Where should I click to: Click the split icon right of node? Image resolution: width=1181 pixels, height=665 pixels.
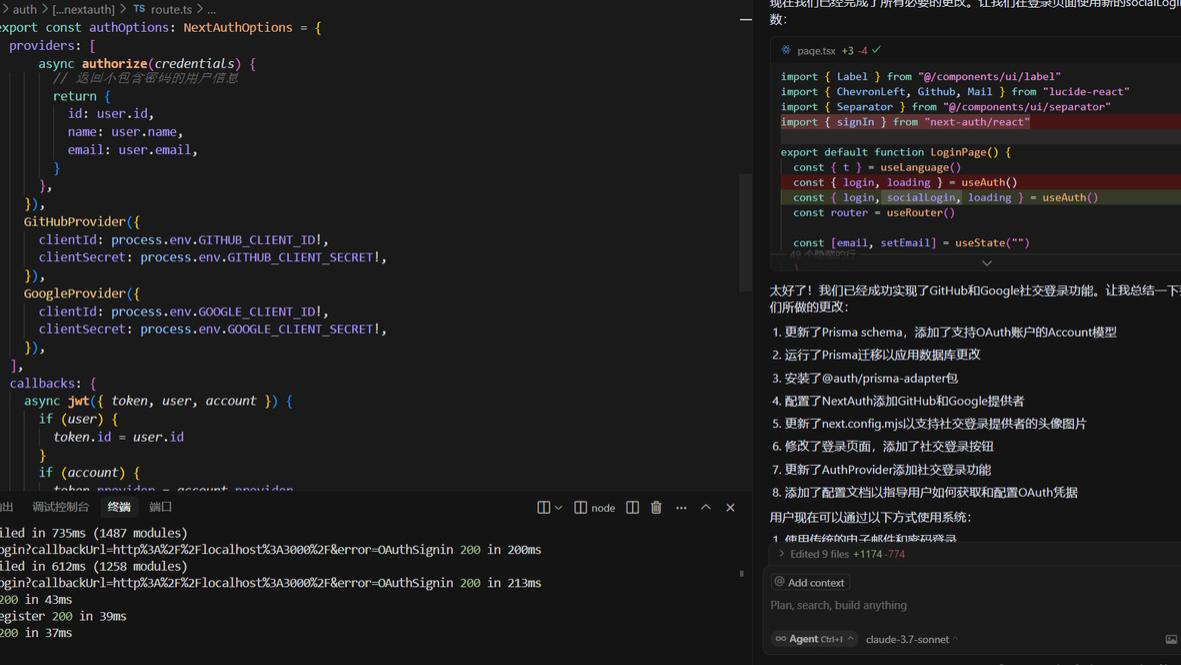click(633, 508)
